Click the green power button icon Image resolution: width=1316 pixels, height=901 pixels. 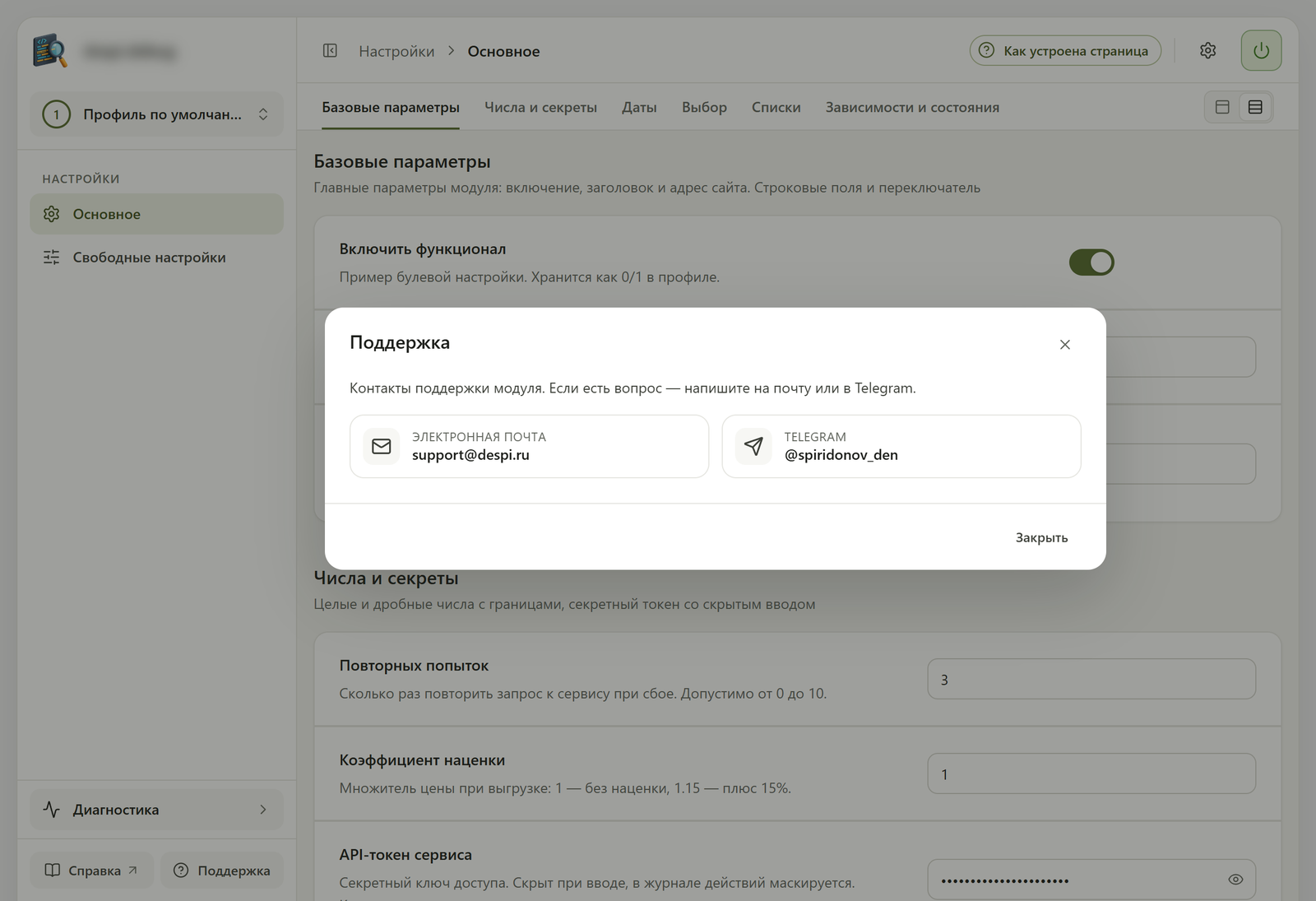click(x=1261, y=51)
